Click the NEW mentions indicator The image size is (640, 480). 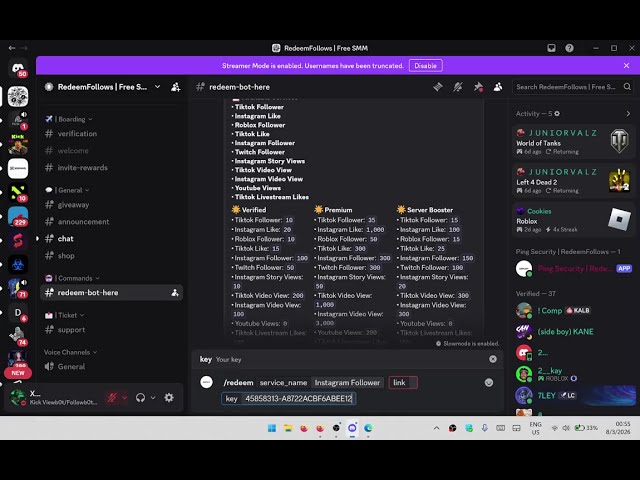18,373
